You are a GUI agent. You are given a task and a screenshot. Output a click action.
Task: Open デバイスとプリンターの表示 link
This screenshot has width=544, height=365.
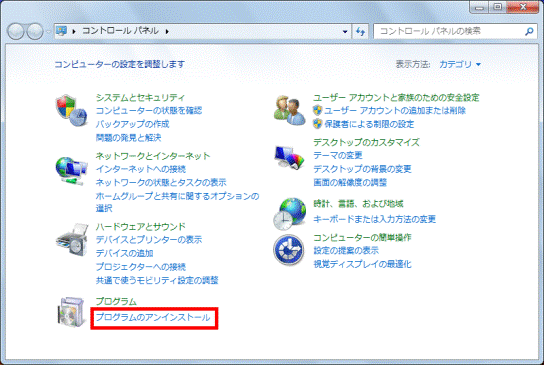click(x=149, y=240)
